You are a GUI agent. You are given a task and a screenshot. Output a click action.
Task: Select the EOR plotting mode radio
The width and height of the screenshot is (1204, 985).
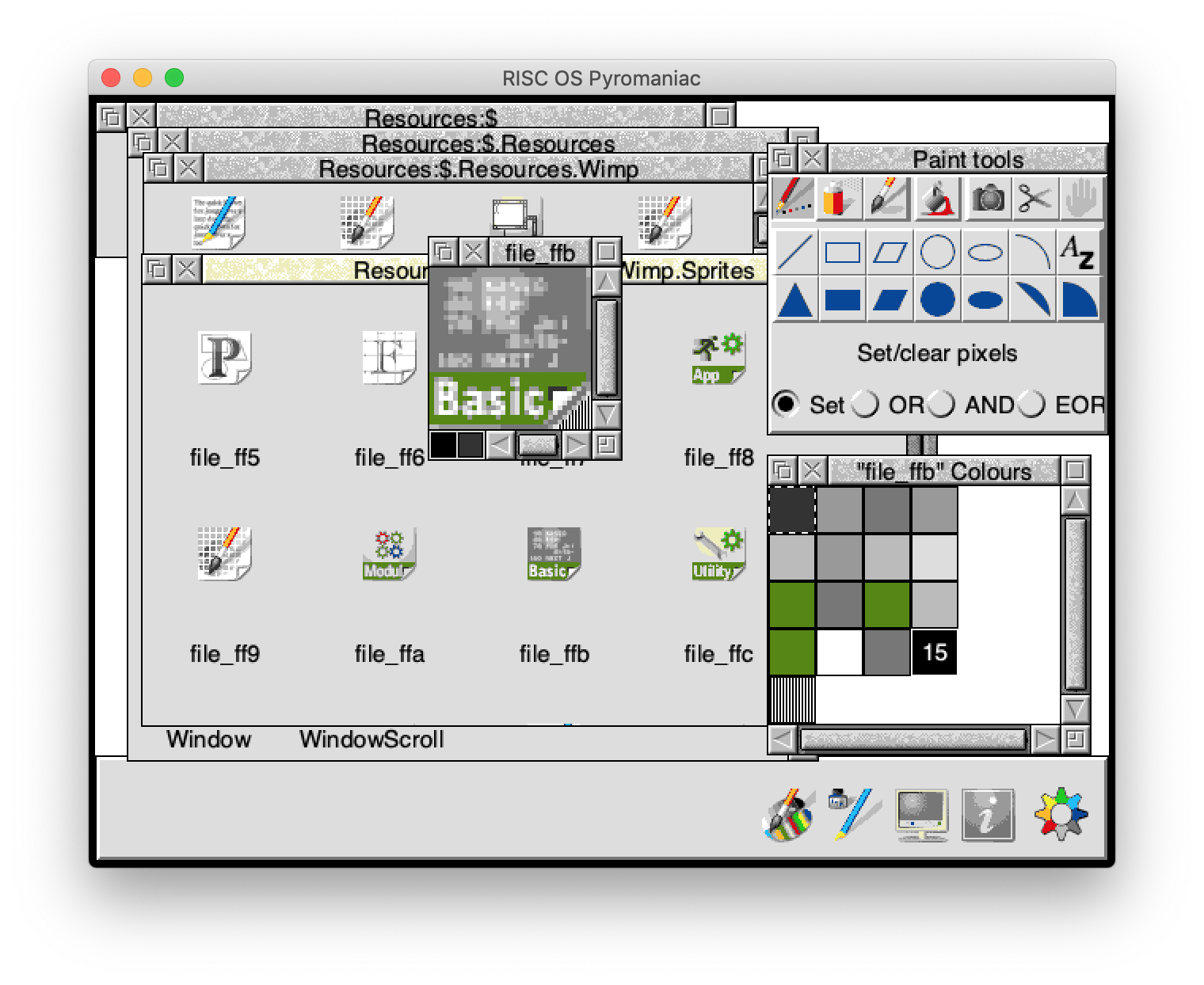point(1031,405)
